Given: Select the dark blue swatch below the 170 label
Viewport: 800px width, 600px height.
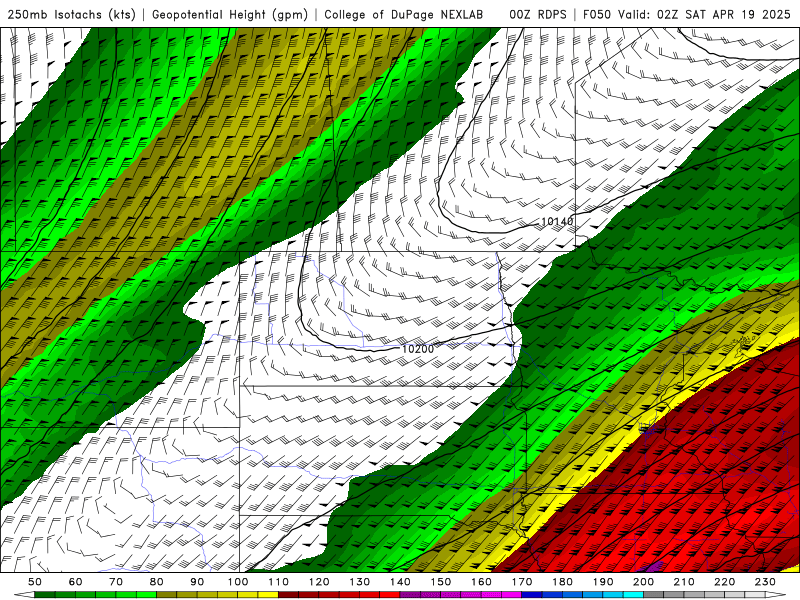Looking at the screenshot, I should [531, 594].
